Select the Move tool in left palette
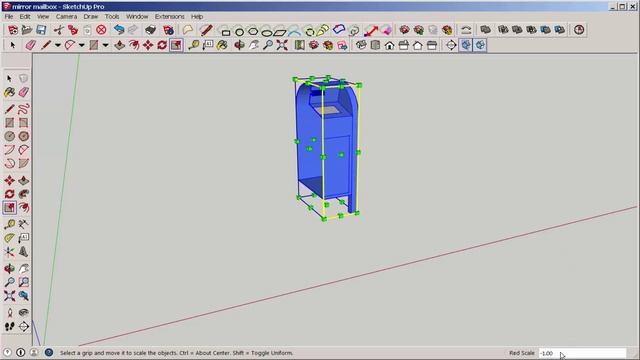This screenshot has width=640, height=360. tap(9, 180)
